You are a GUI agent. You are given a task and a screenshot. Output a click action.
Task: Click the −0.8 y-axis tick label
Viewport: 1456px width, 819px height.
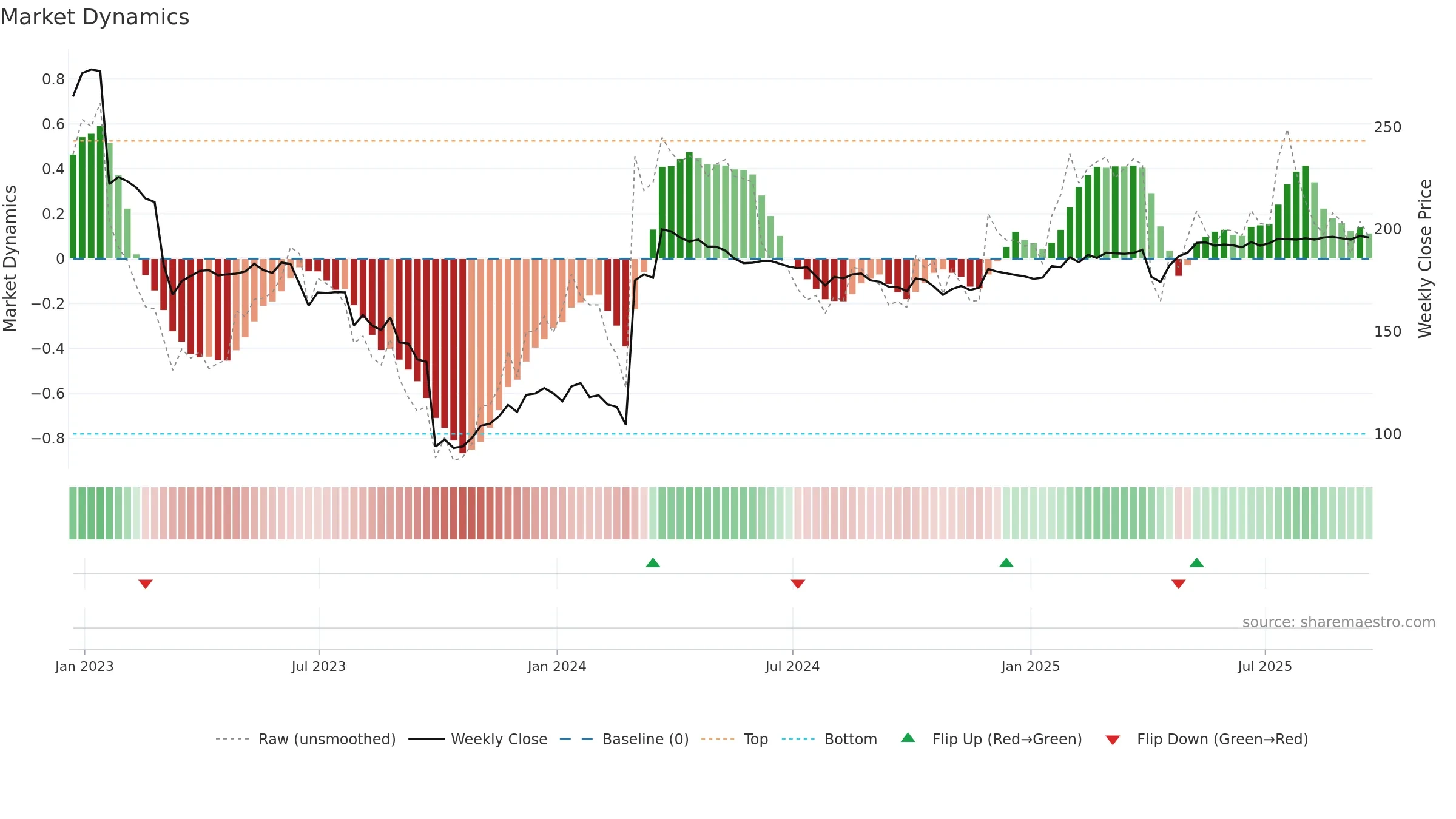48,438
